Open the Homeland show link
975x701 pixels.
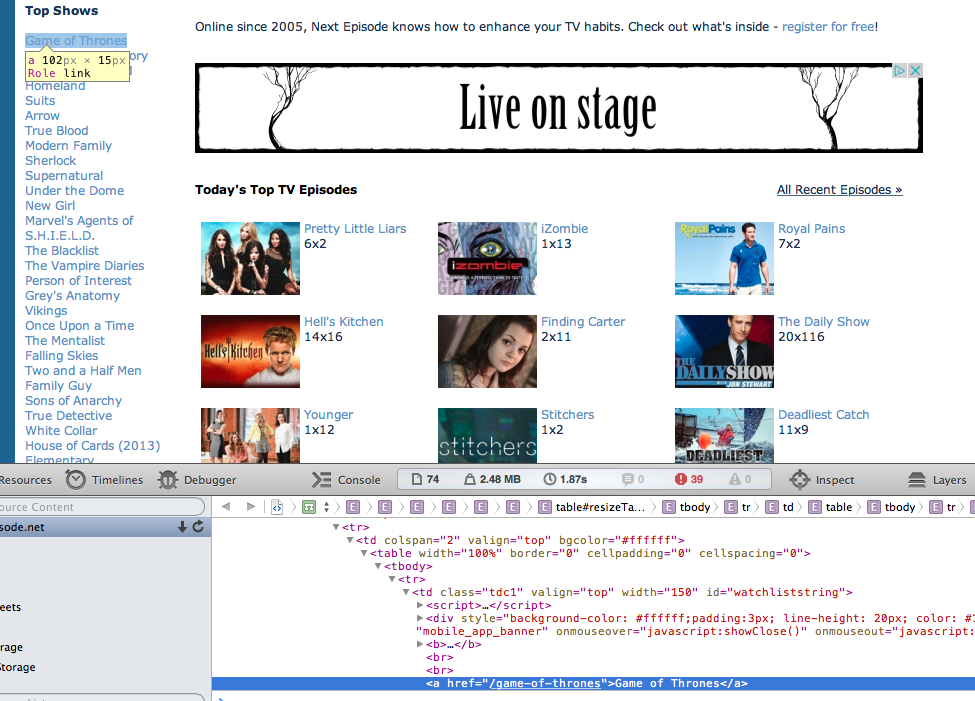tap(55, 86)
